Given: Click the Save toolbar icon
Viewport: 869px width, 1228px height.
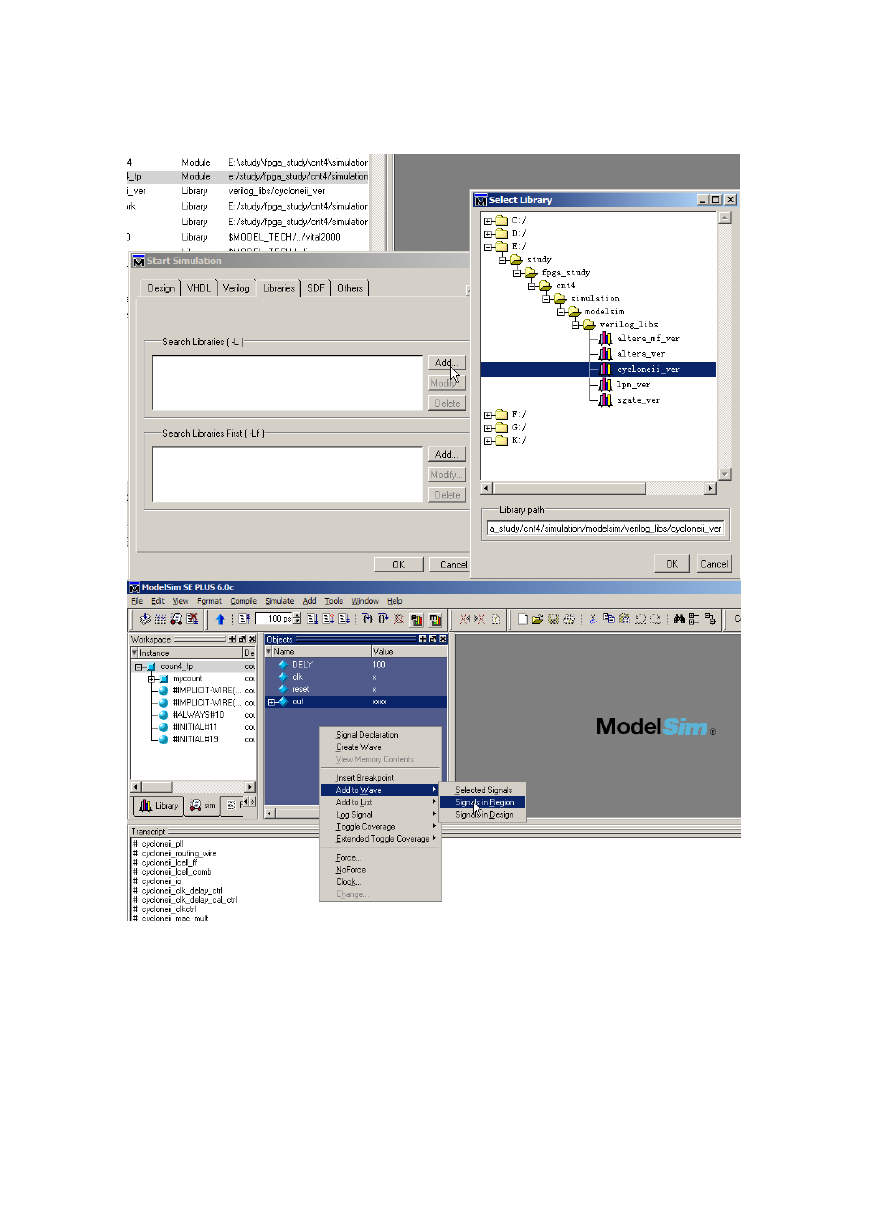Looking at the screenshot, I should tap(553, 620).
